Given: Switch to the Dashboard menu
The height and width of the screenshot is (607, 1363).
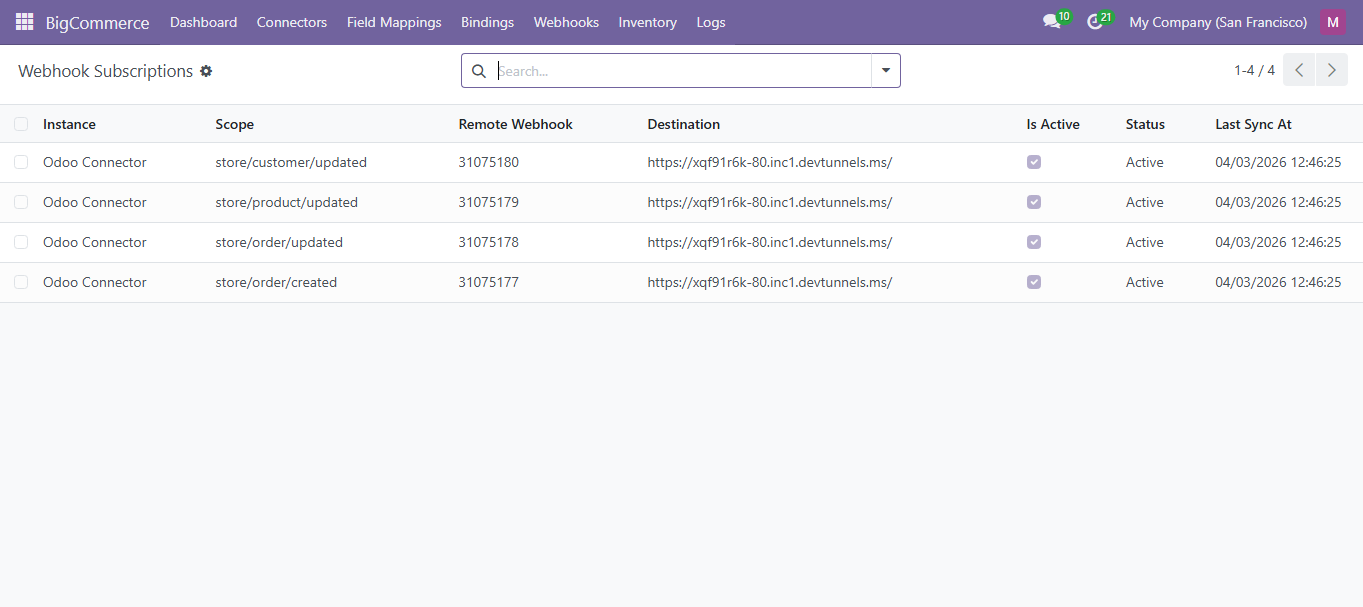Looking at the screenshot, I should (203, 22).
